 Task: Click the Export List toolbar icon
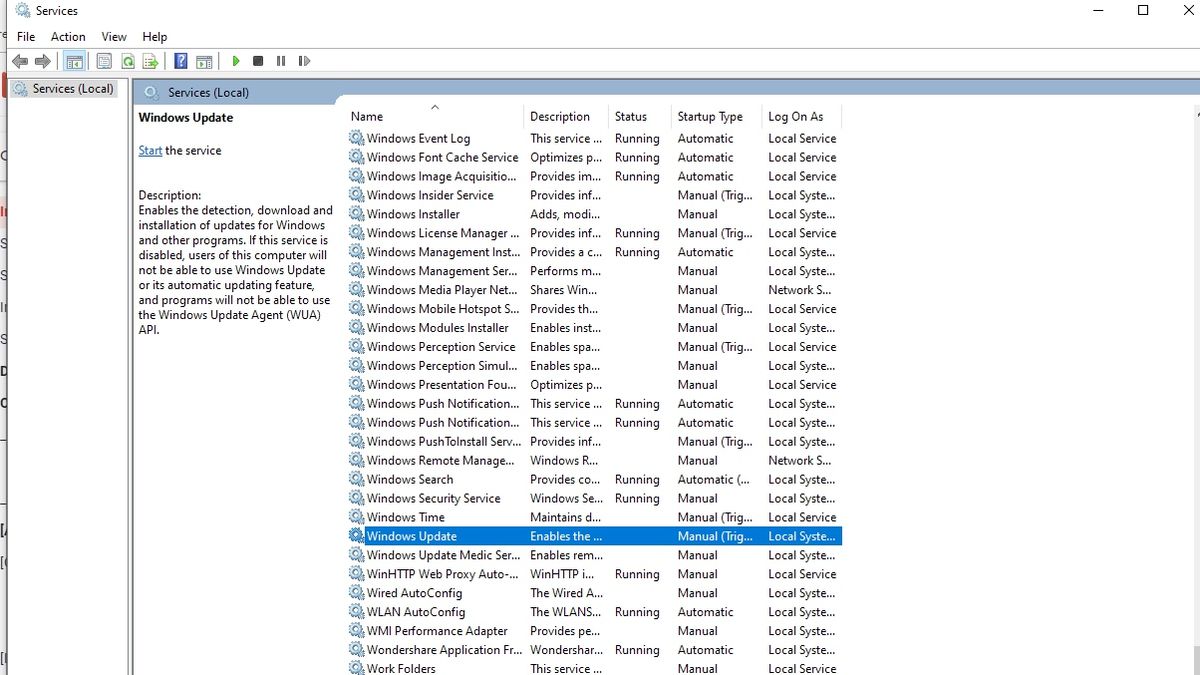coord(151,61)
